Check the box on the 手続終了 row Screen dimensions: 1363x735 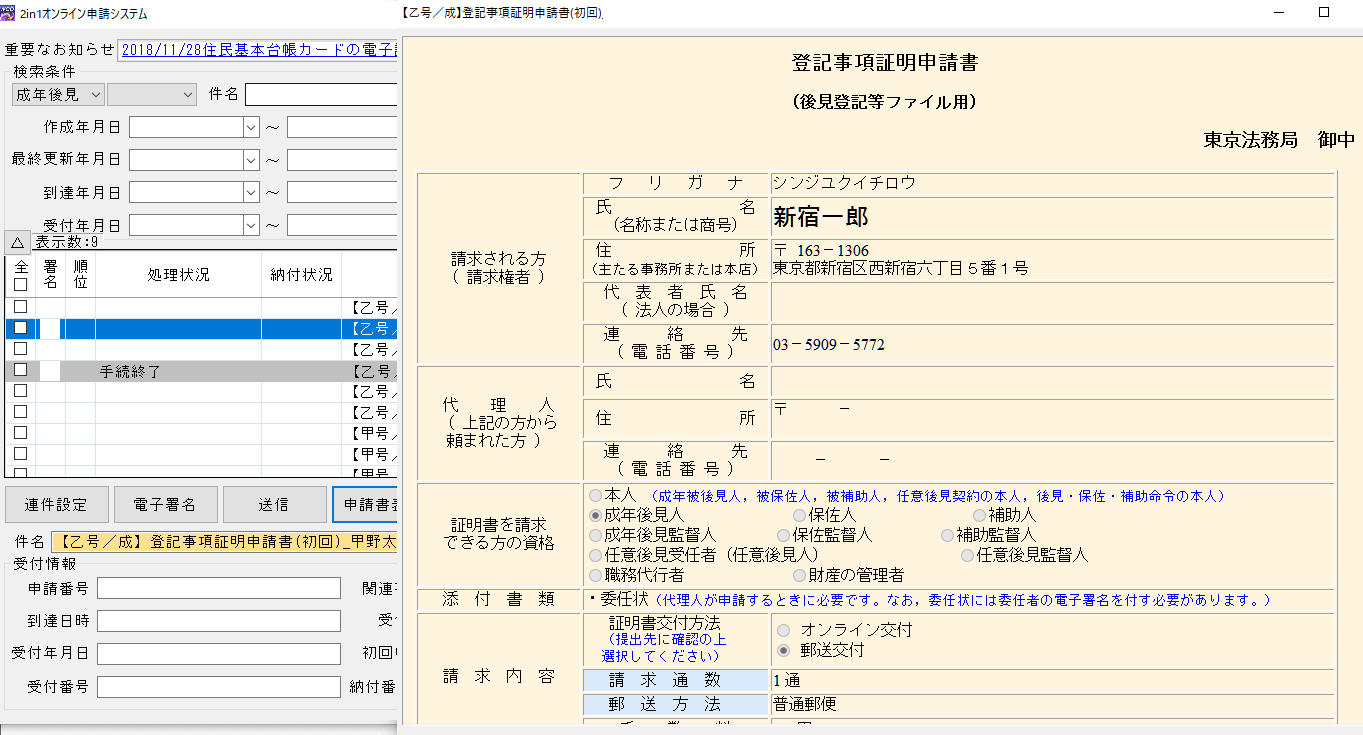pos(20,370)
